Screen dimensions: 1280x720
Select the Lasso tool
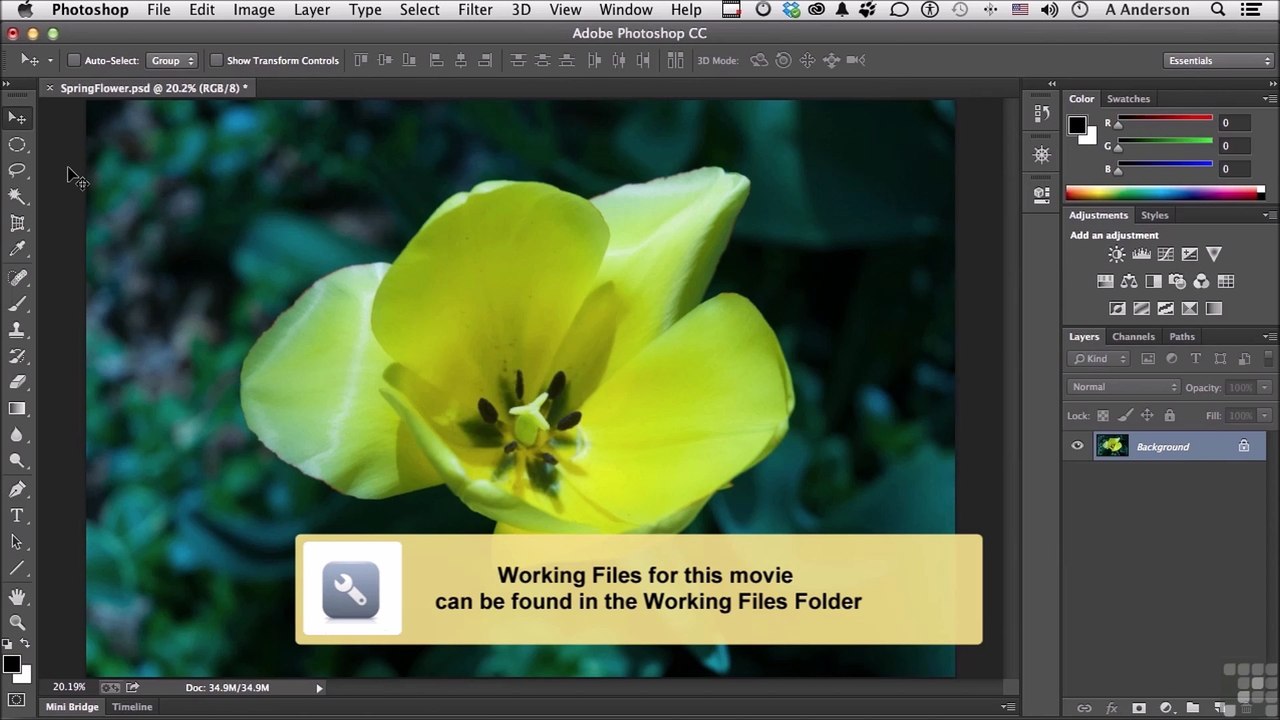point(17,171)
